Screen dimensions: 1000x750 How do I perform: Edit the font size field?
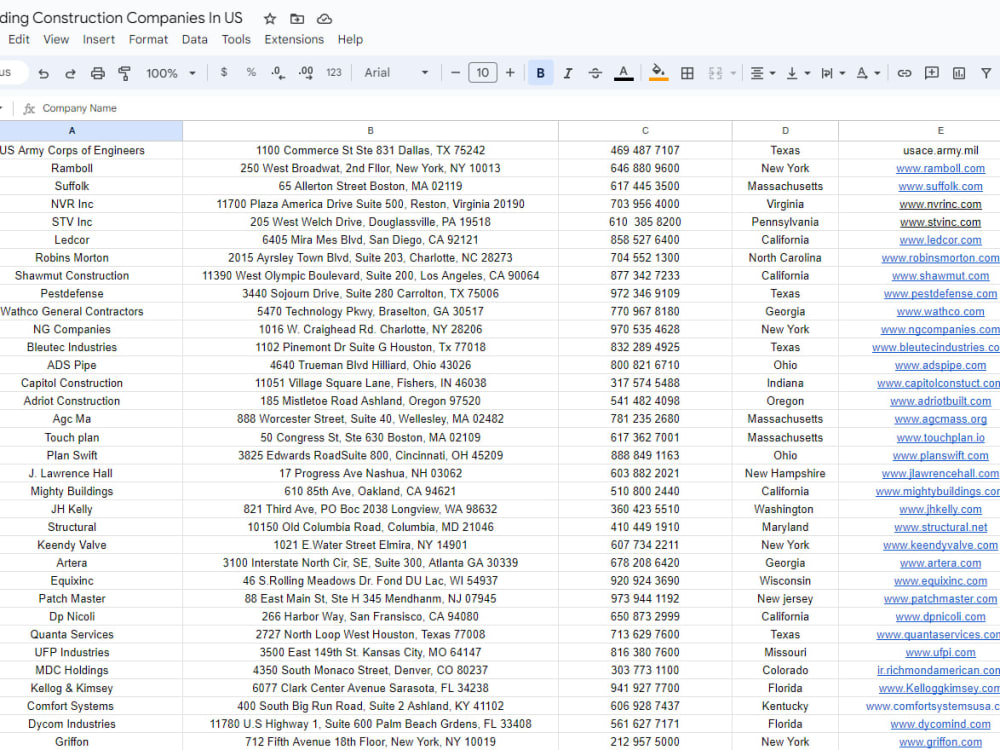coord(483,73)
